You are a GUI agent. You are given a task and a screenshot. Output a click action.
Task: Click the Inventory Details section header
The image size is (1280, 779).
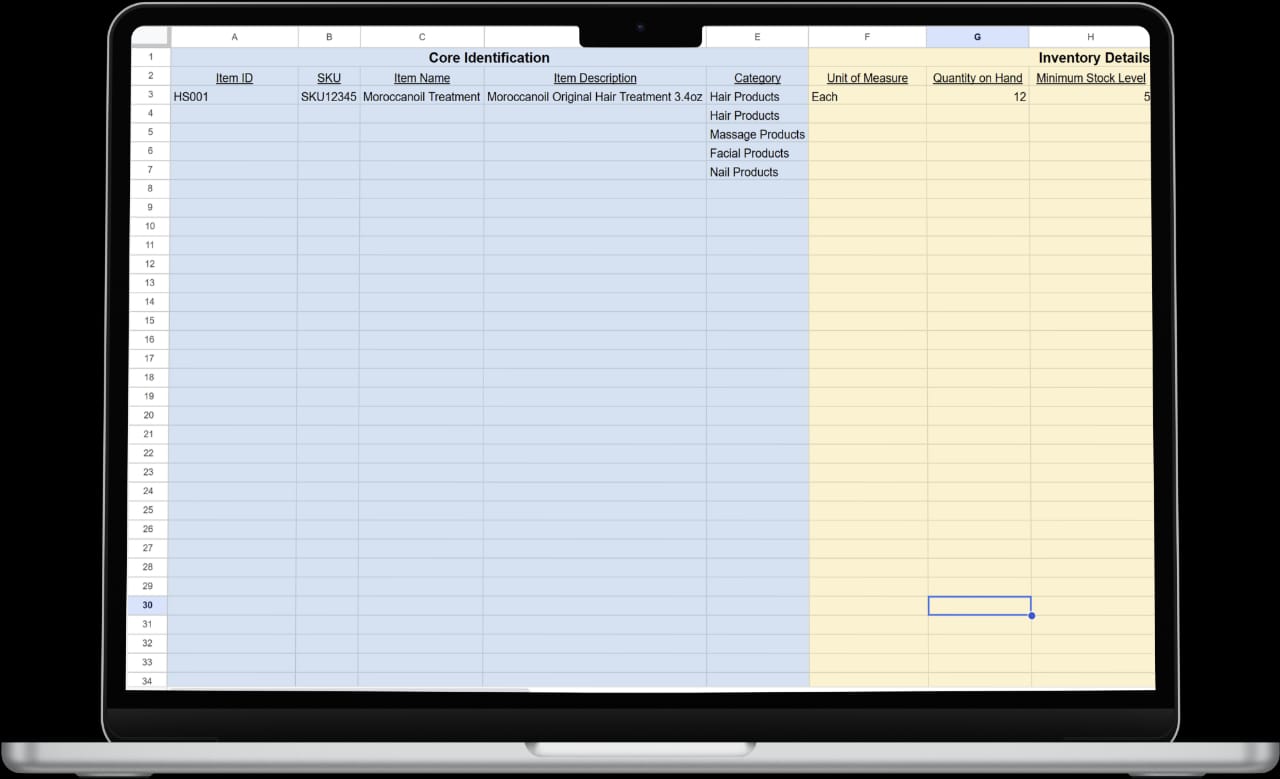pos(1093,58)
